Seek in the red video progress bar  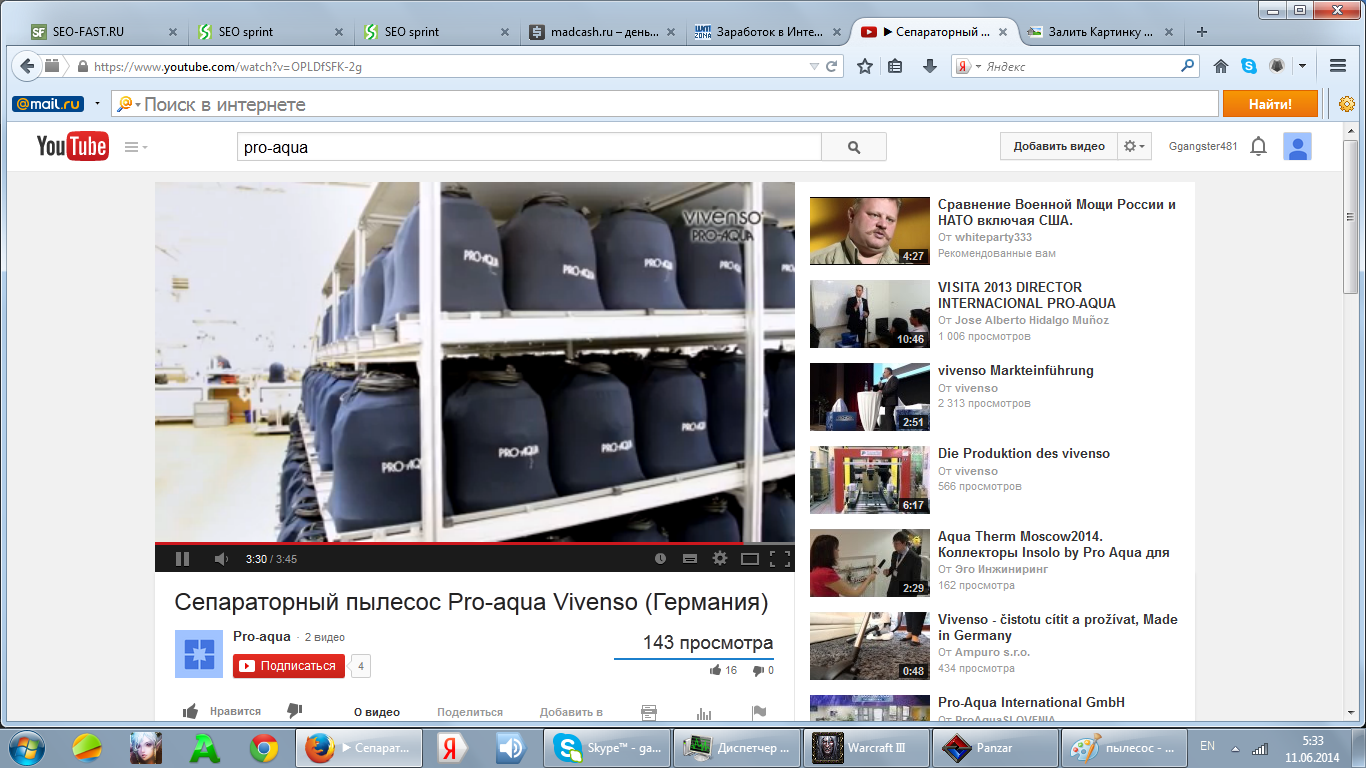(x=475, y=544)
